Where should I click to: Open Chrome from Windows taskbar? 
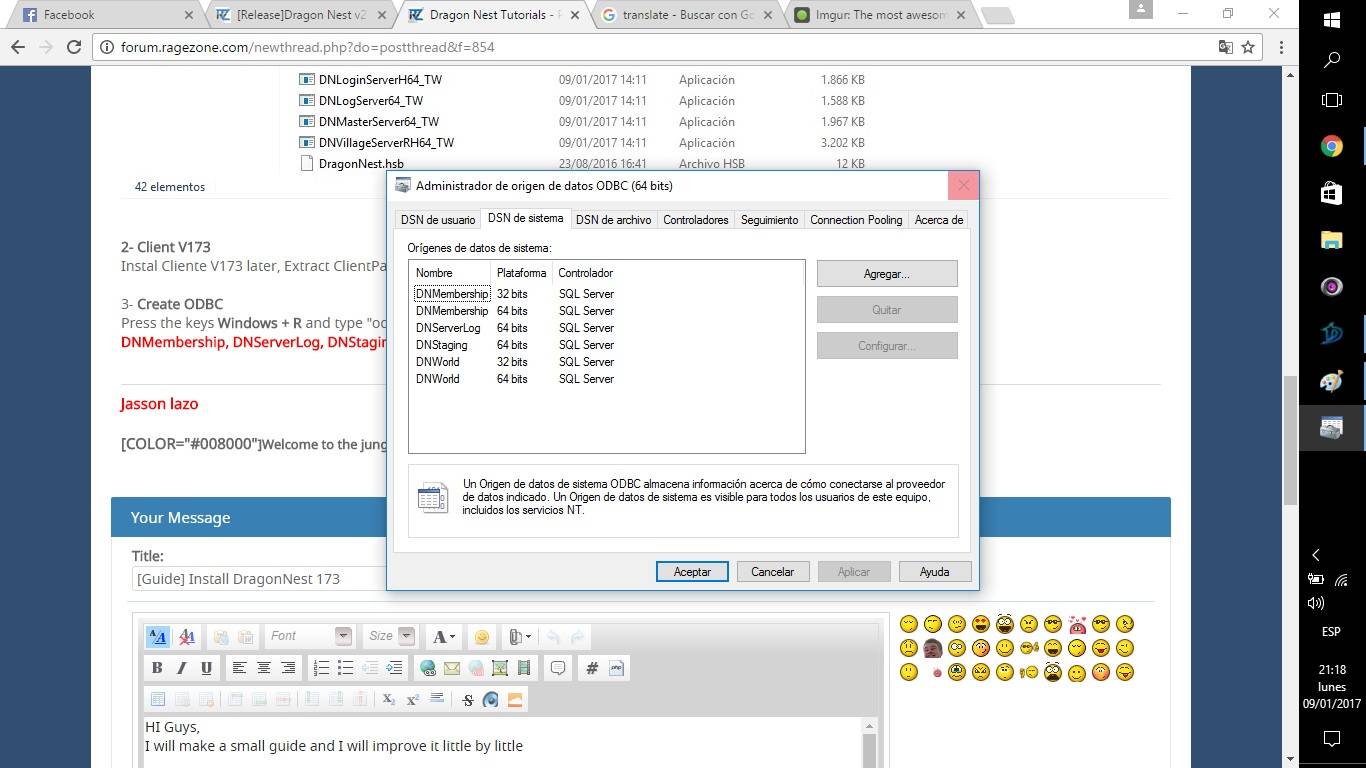[x=1332, y=146]
